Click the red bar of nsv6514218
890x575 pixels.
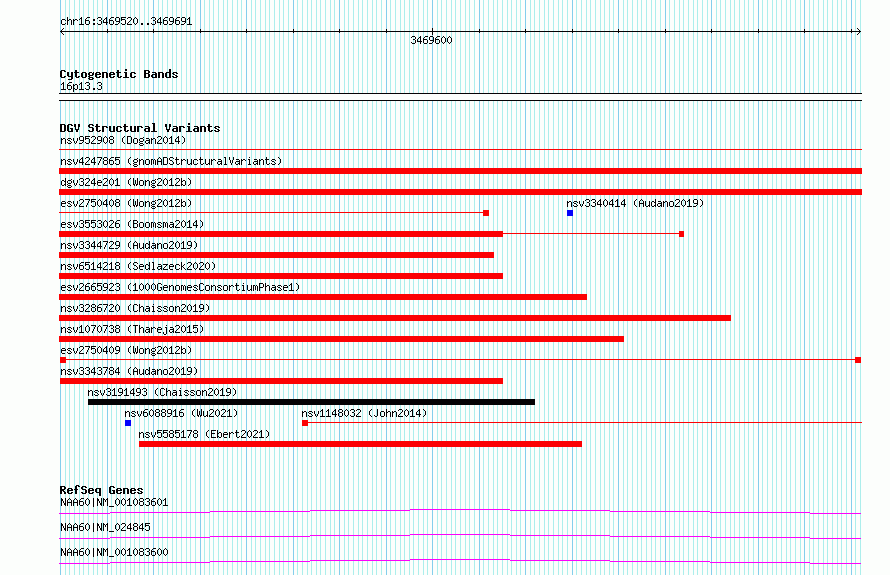point(281,276)
